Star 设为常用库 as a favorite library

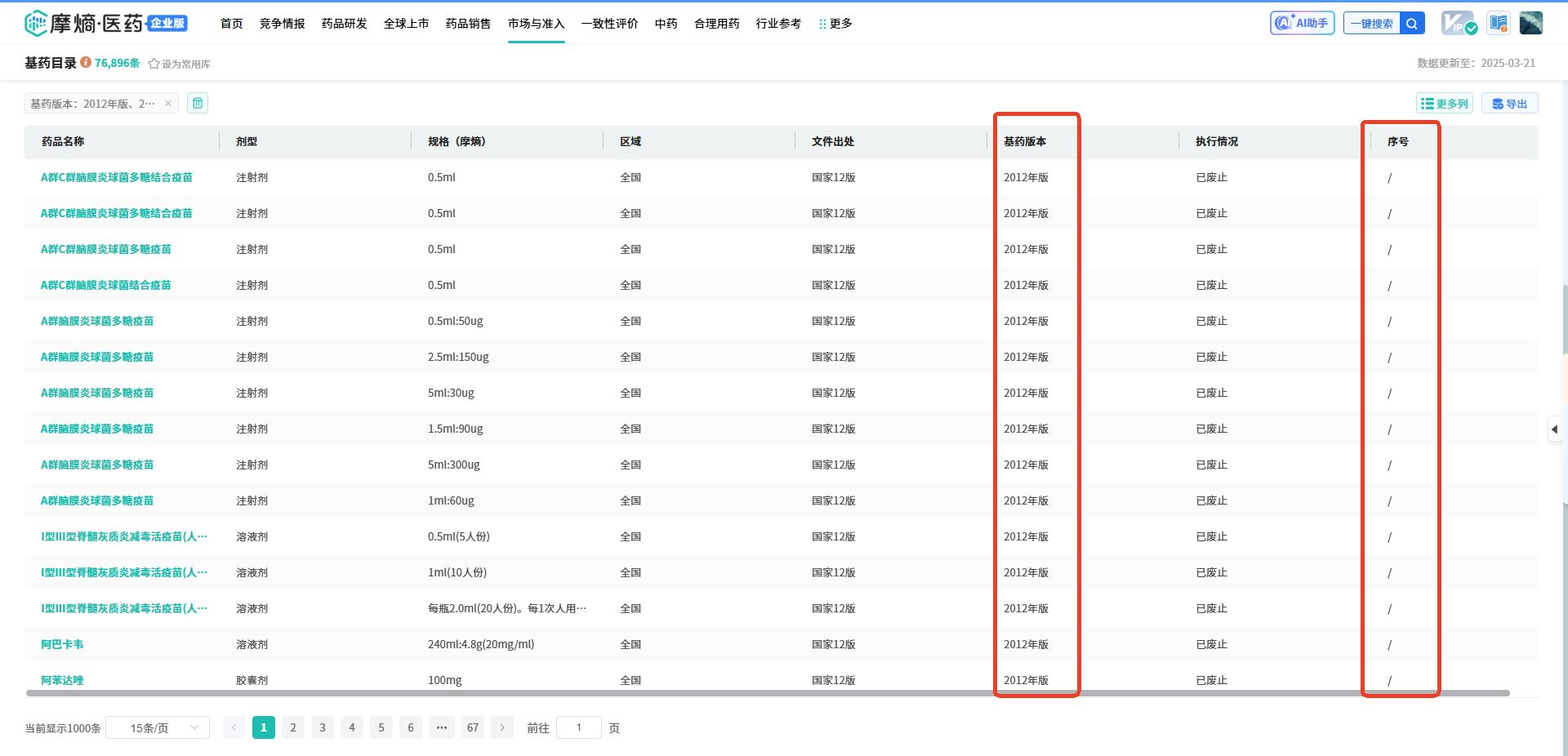click(x=179, y=64)
